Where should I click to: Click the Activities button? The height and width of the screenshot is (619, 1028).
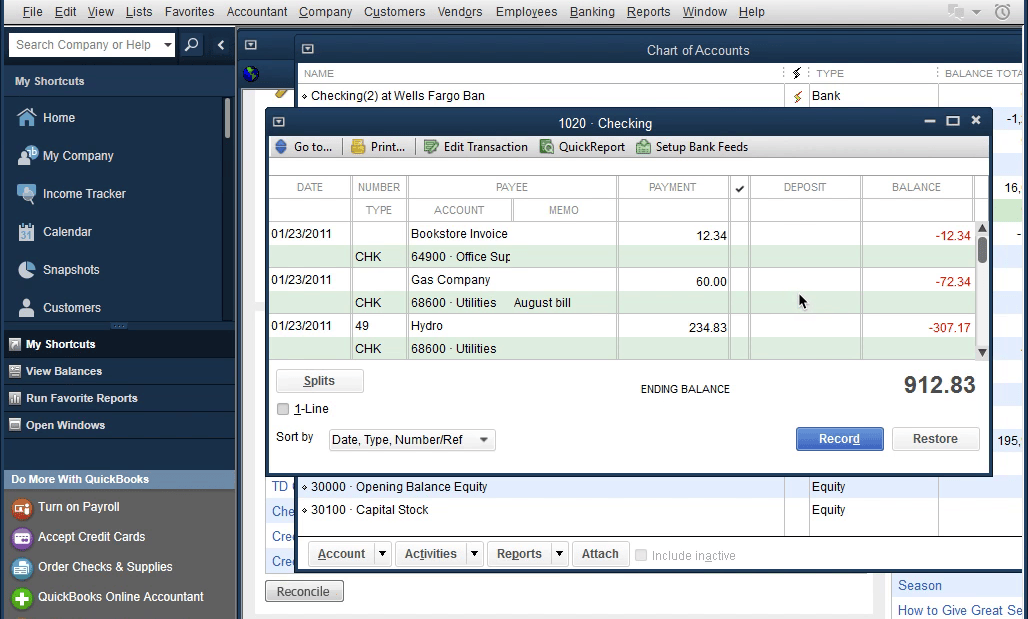431,554
